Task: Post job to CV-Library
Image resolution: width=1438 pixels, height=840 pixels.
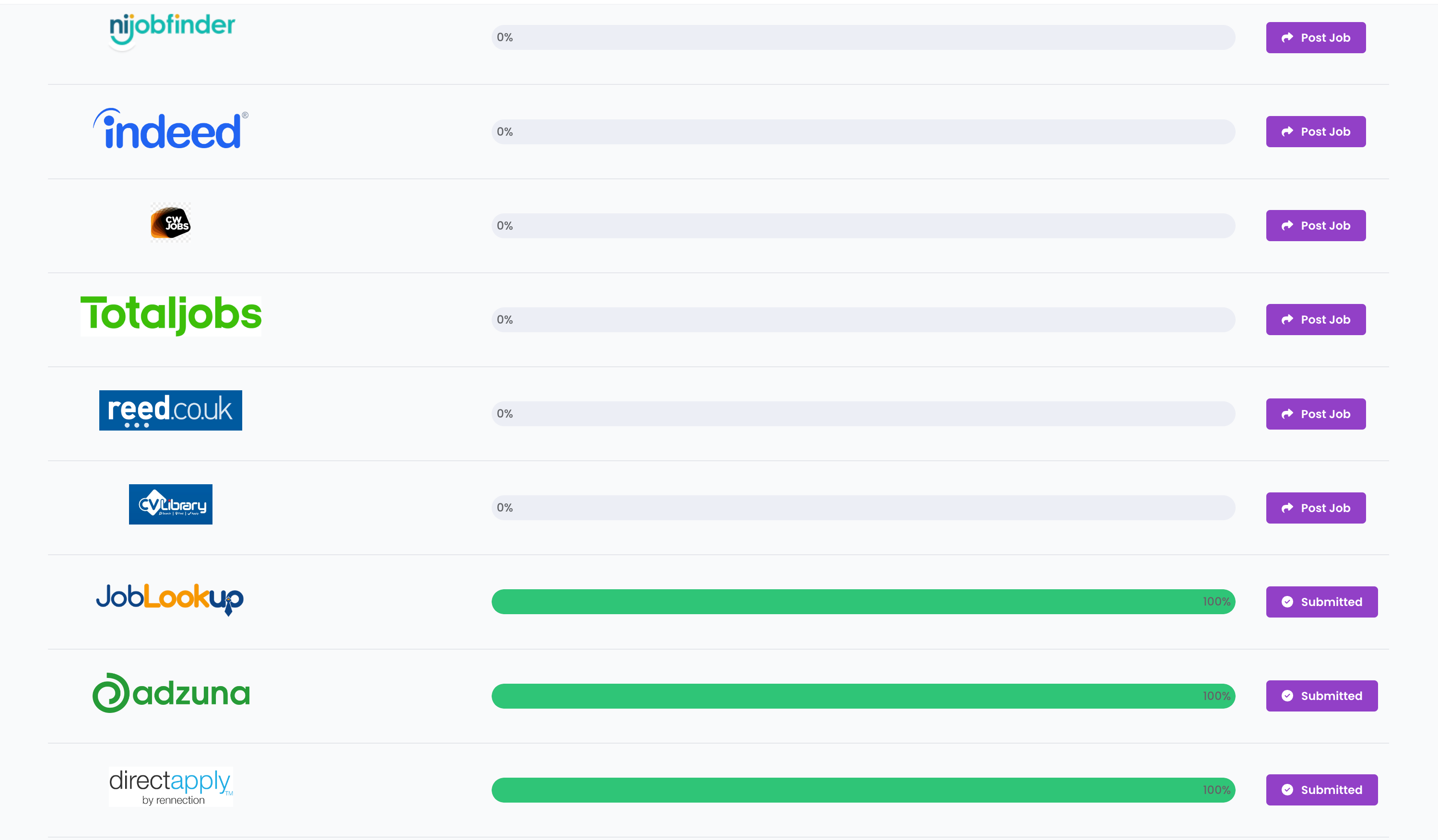Action: [x=1315, y=508]
